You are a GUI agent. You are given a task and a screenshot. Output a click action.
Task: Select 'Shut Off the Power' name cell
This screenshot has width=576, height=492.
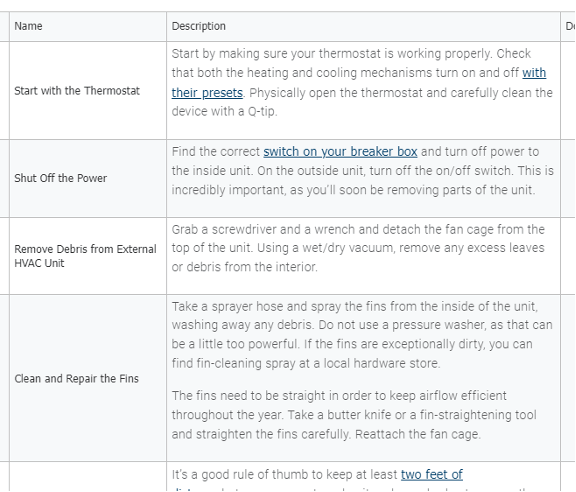pos(88,178)
